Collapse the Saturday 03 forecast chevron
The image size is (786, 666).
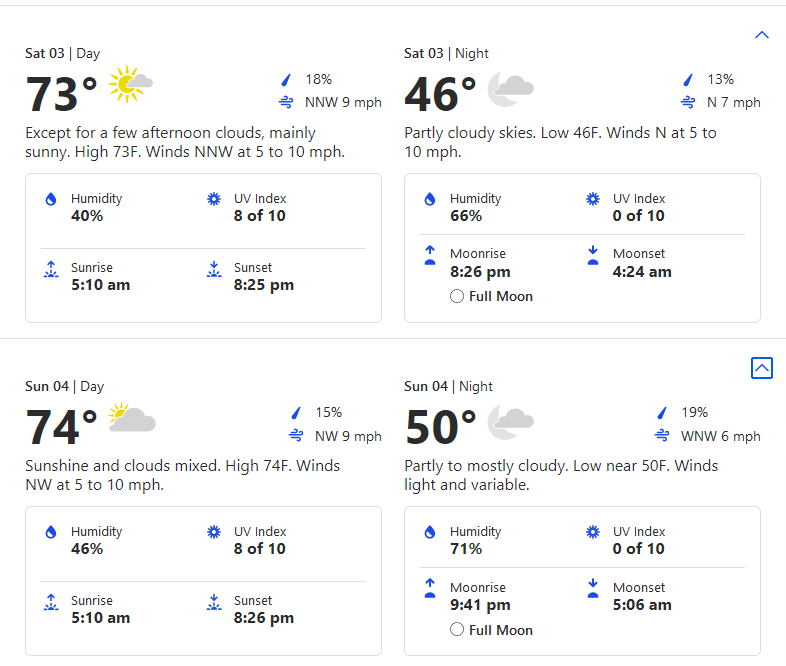point(761,35)
